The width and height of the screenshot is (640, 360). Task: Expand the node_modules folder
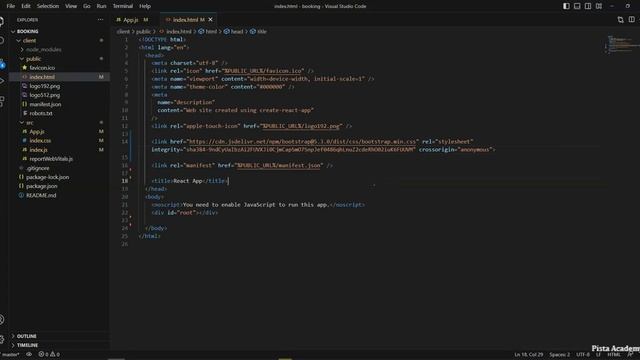[43, 49]
